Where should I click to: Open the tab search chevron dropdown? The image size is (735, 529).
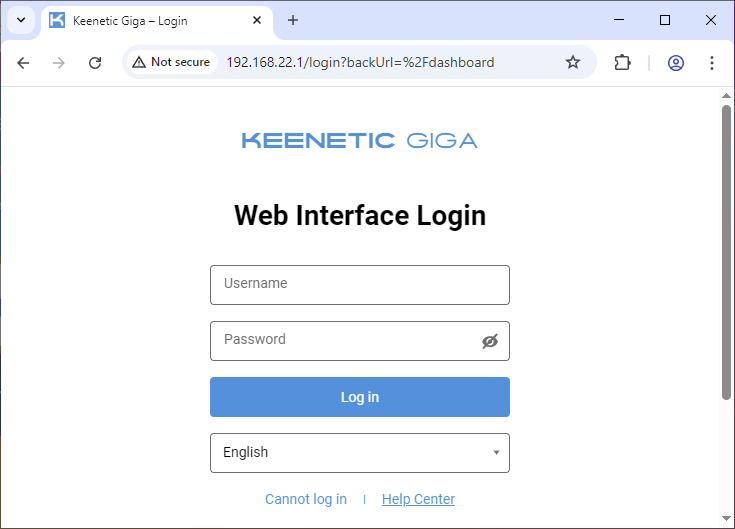(20, 21)
